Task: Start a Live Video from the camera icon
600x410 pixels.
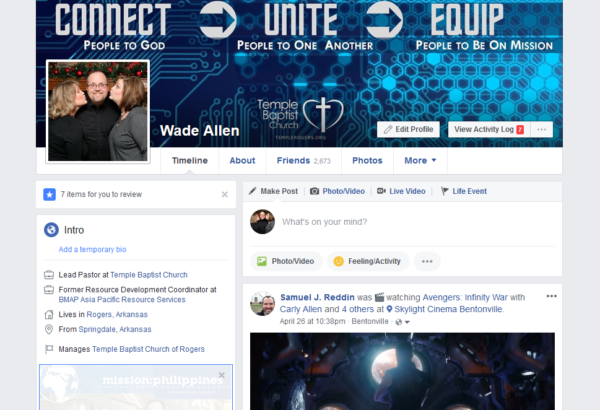Action: coord(381,191)
